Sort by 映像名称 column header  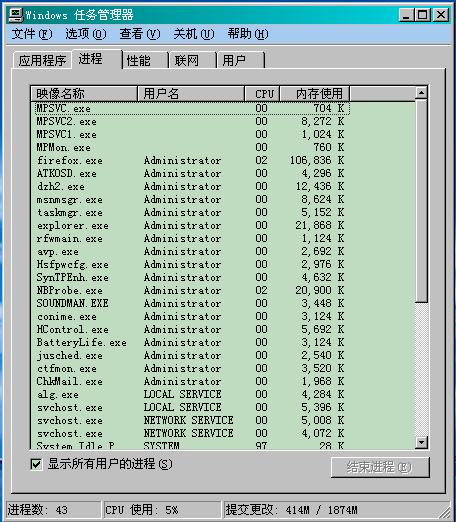84,93
